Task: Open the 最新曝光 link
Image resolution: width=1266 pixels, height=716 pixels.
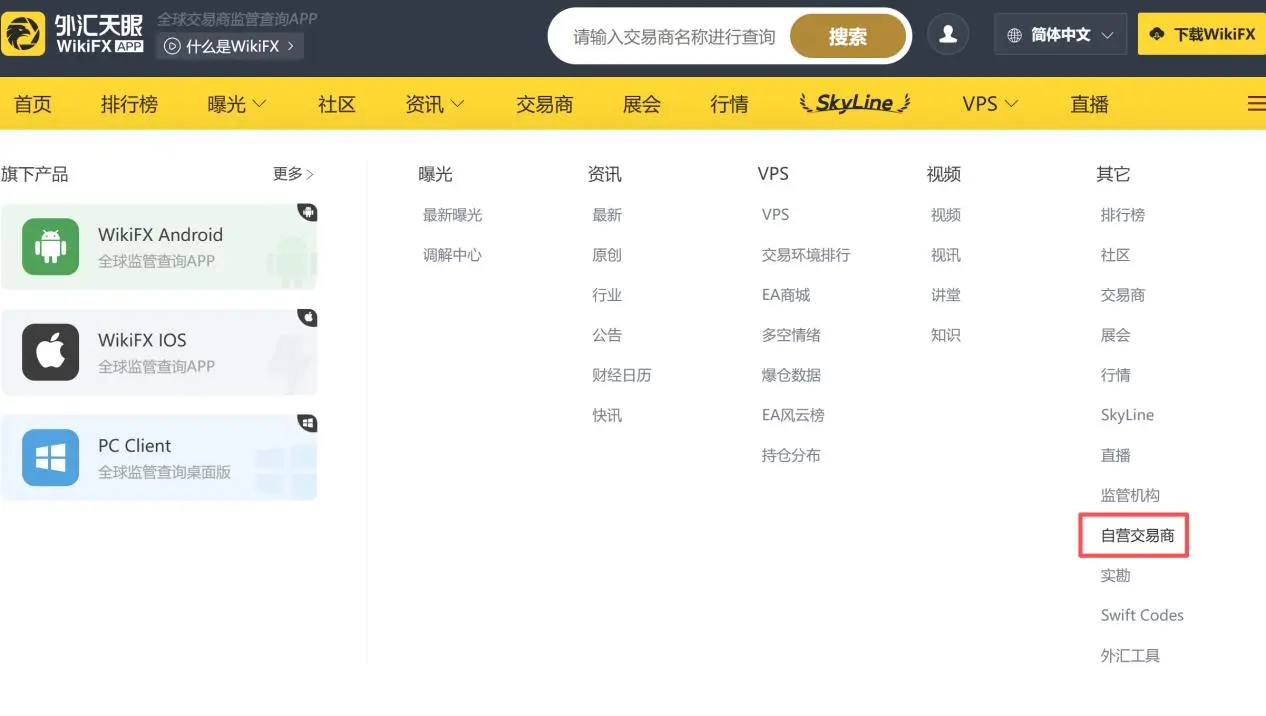Action: 452,215
